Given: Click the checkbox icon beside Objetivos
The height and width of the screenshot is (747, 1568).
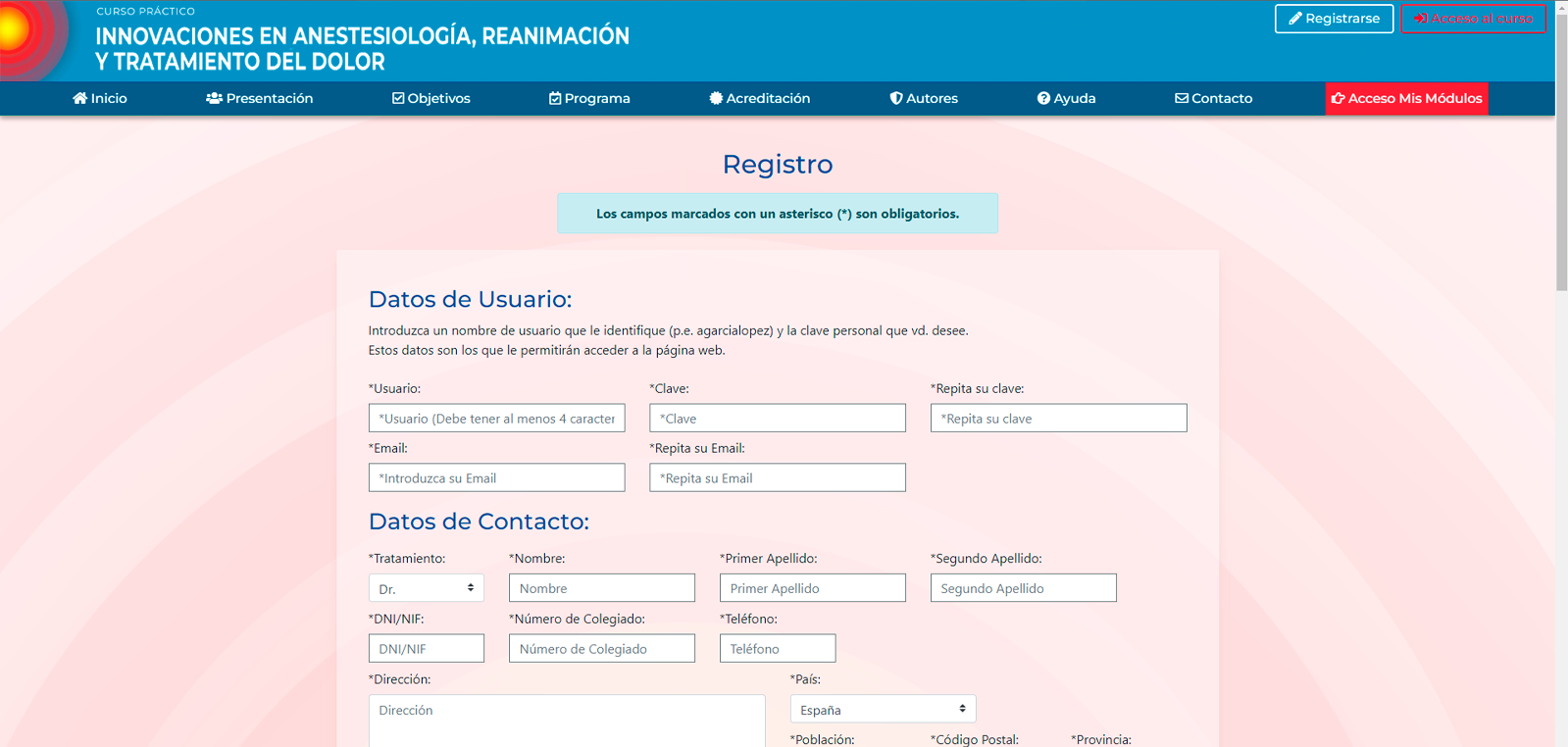Looking at the screenshot, I should click(x=398, y=98).
